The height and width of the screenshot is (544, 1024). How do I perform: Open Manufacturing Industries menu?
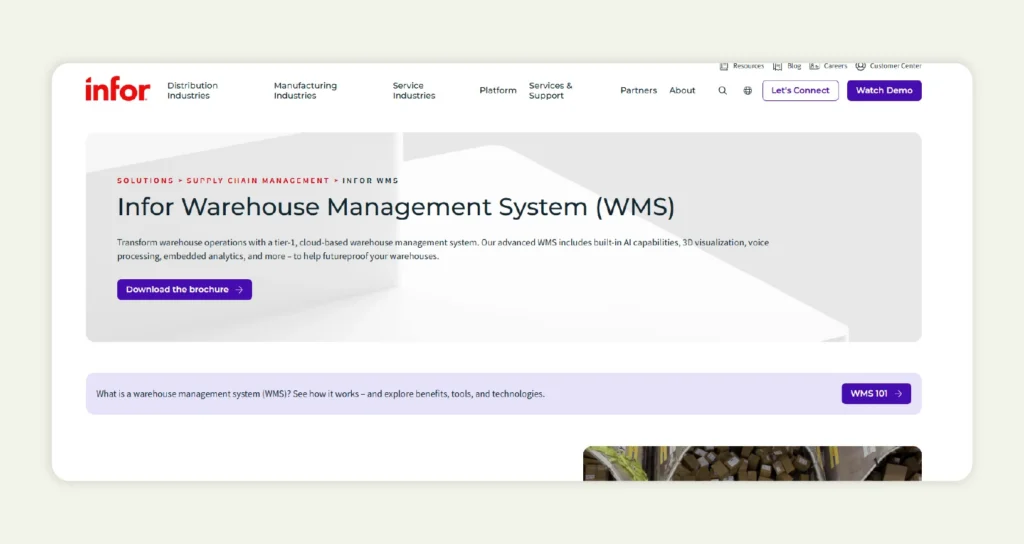pyautogui.click(x=305, y=90)
